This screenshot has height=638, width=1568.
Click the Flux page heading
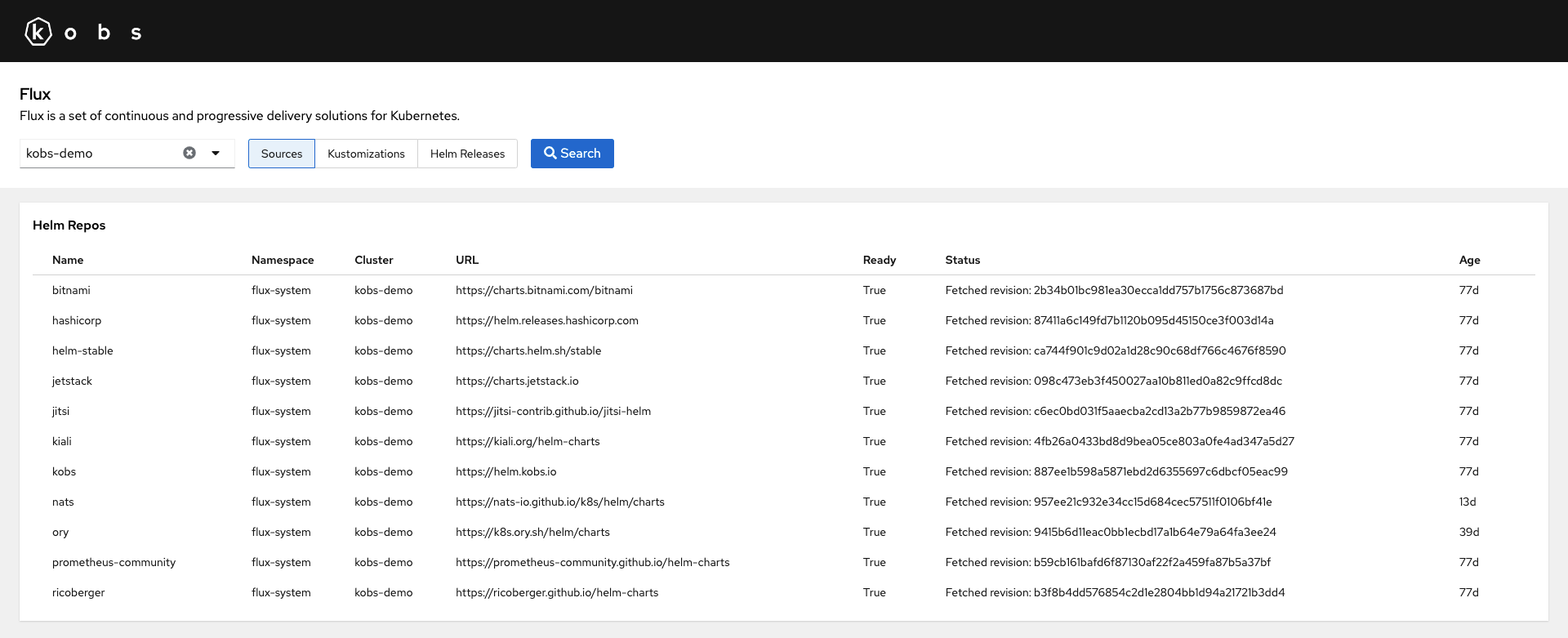[x=35, y=94]
